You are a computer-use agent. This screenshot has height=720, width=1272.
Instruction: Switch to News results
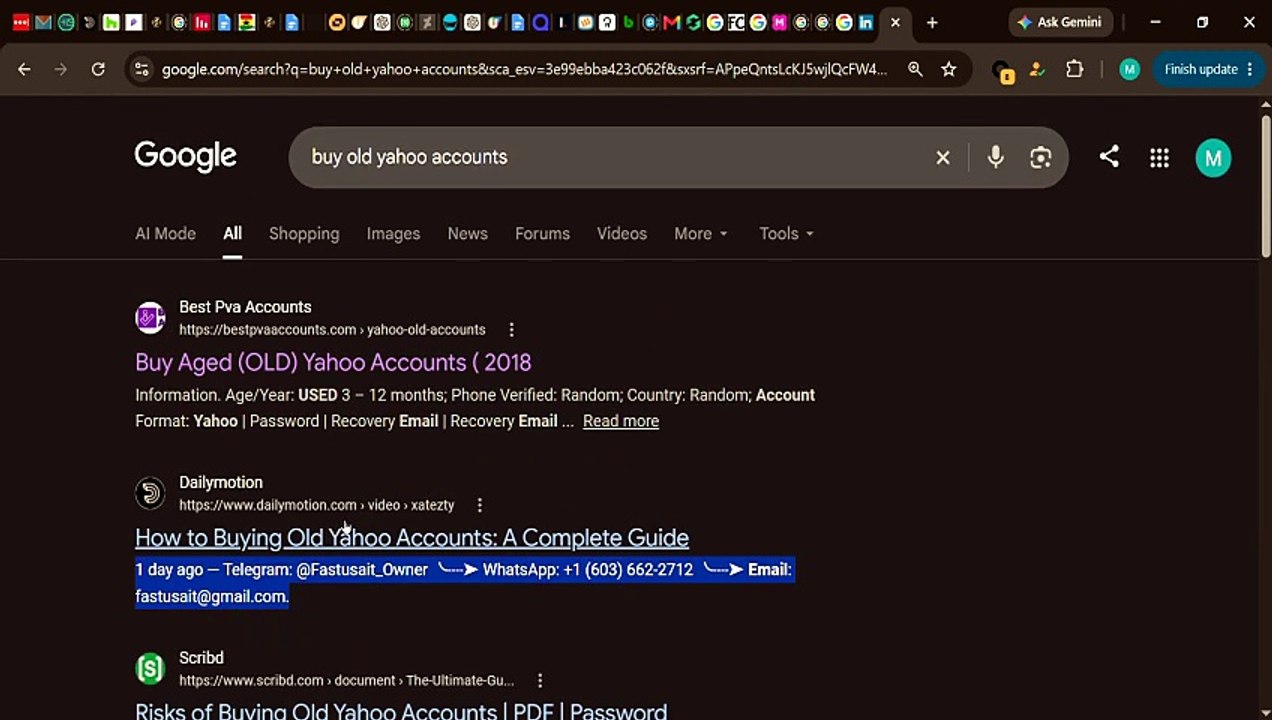(467, 233)
